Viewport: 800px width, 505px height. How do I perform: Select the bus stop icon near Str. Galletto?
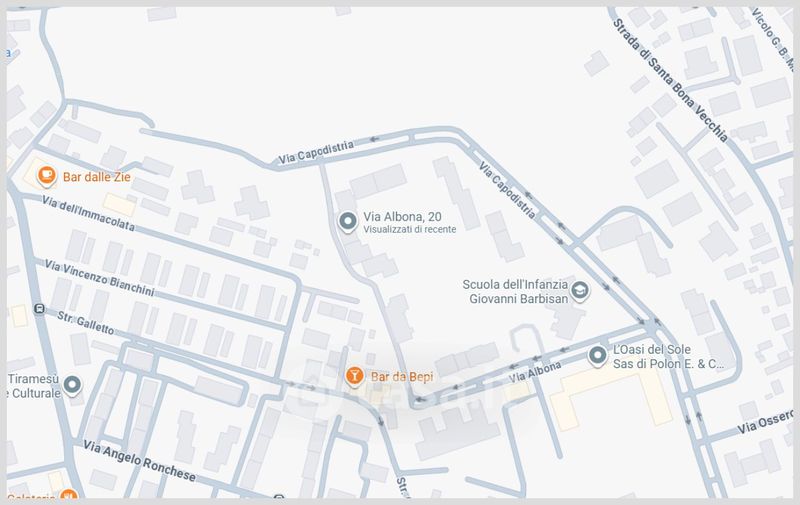point(39,309)
